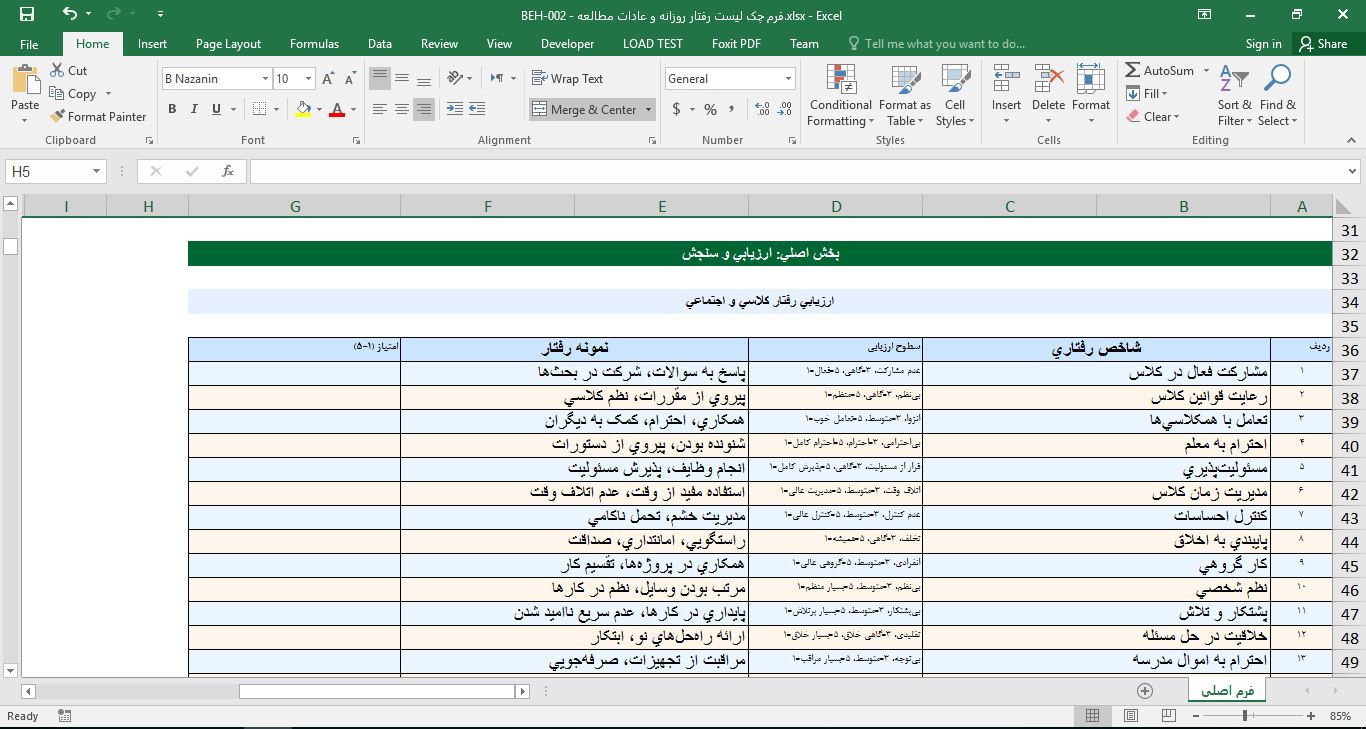The width and height of the screenshot is (1366, 729).
Task: Select column D header
Action: tap(836, 206)
